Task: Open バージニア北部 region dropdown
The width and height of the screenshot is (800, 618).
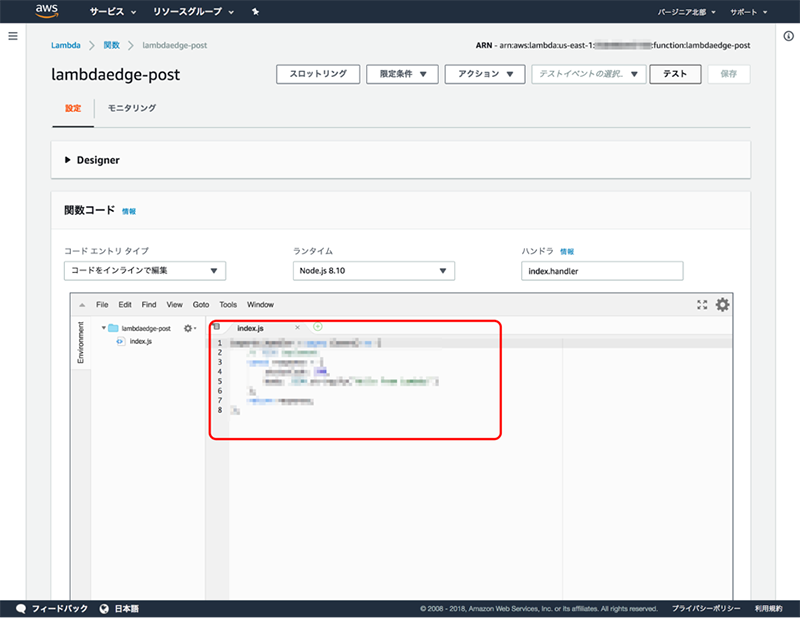Action: point(686,12)
